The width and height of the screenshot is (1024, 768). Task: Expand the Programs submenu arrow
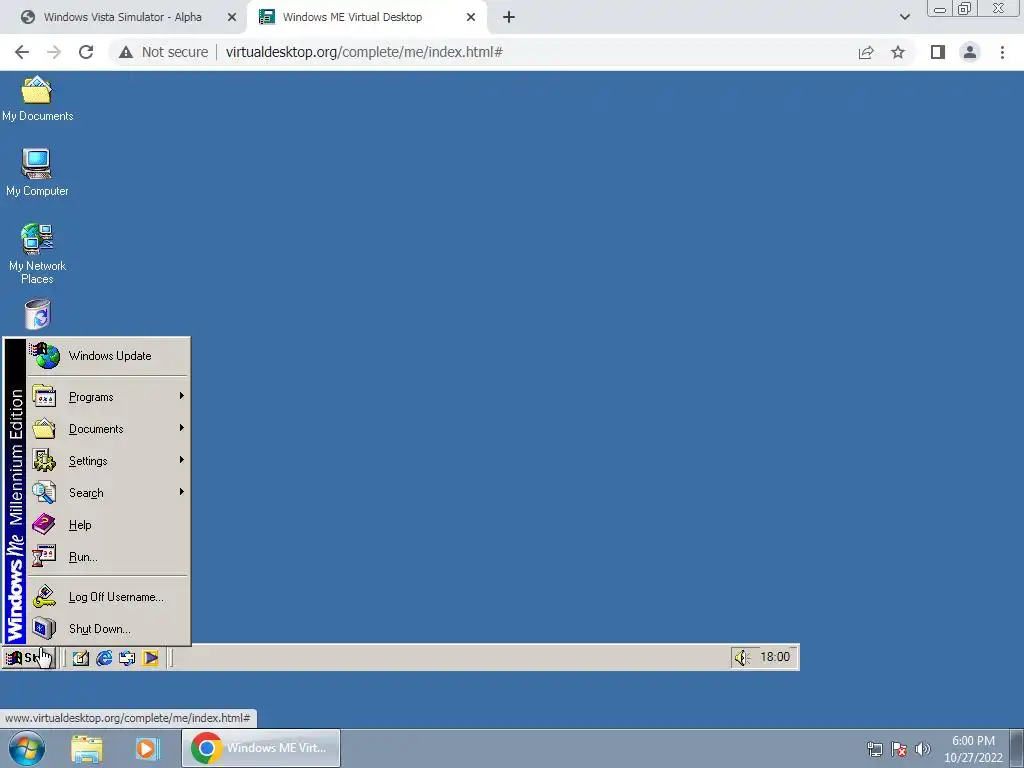click(182, 396)
